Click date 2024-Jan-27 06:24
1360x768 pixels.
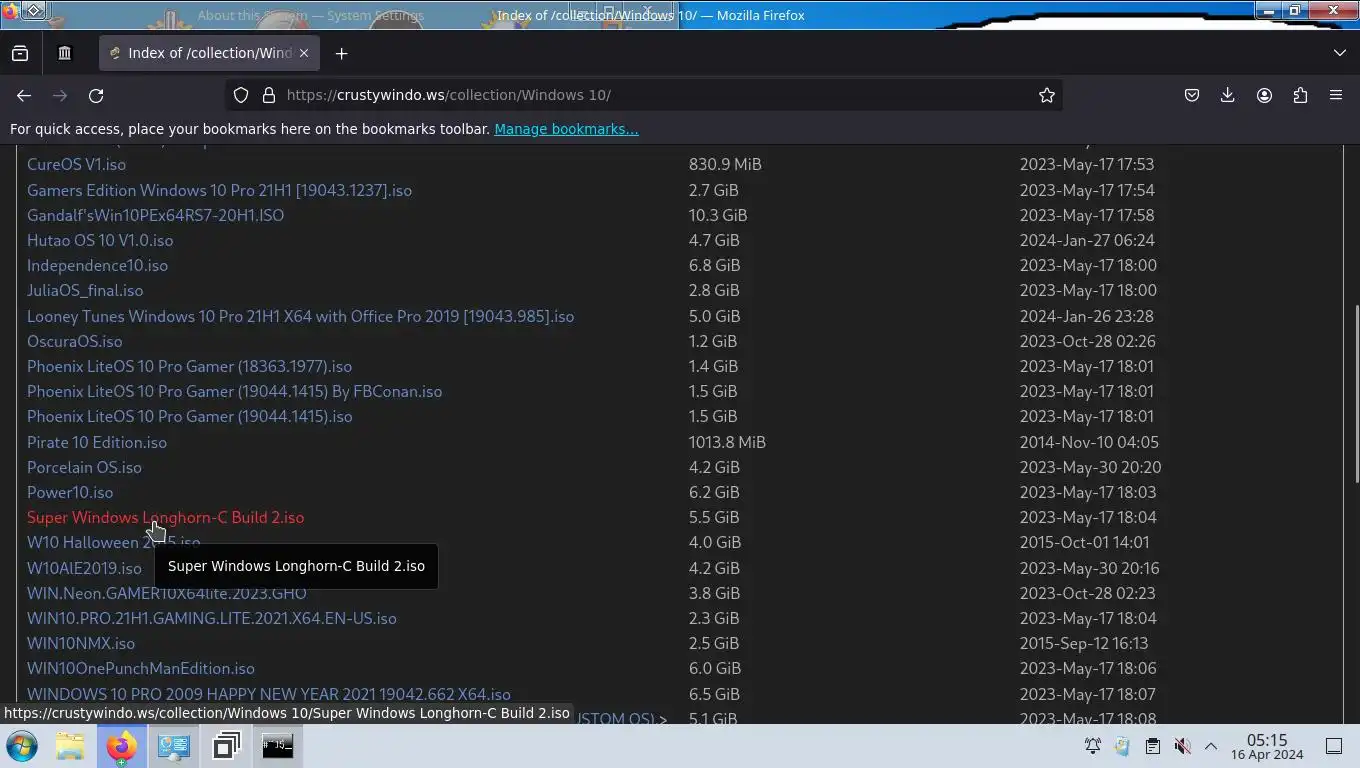click(x=1087, y=240)
